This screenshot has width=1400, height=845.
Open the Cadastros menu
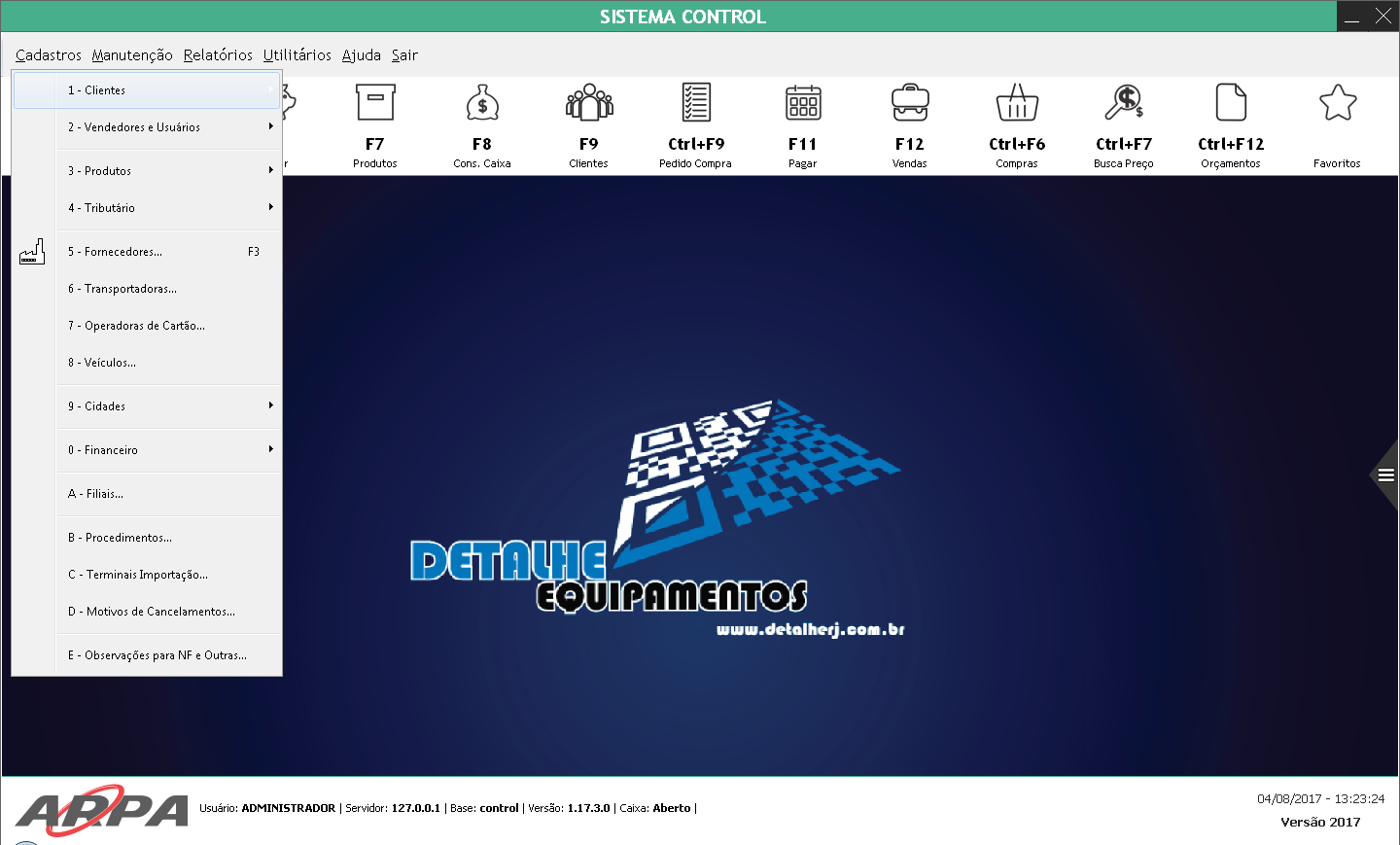[x=49, y=55]
